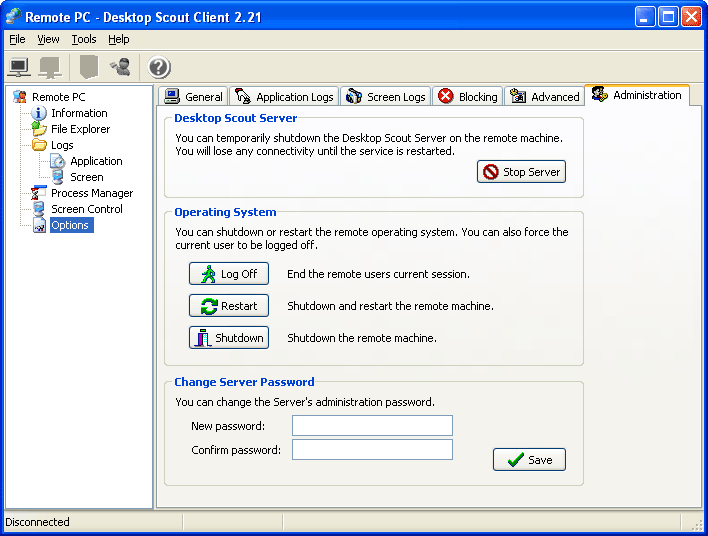Click 'Shutdown and restart the remote machine.' text
The height and width of the screenshot is (536, 708).
(391, 306)
